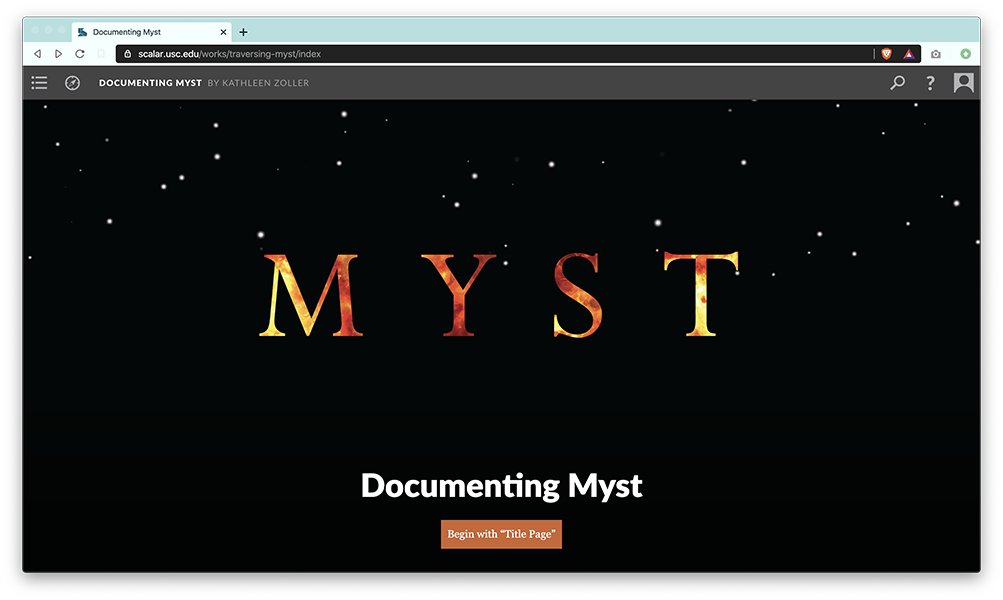Reload the page with the refresh icon
This screenshot has width=1003, height=600.
(x=80, y=54)
